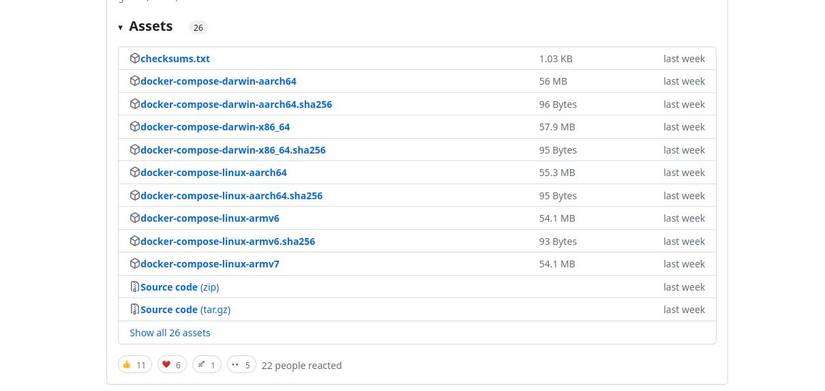This screenshot has width=825, height=391.
Task: Click the package icon beside docker-compose-darwin-x86_64.sha256
Action: coord(135,150)
